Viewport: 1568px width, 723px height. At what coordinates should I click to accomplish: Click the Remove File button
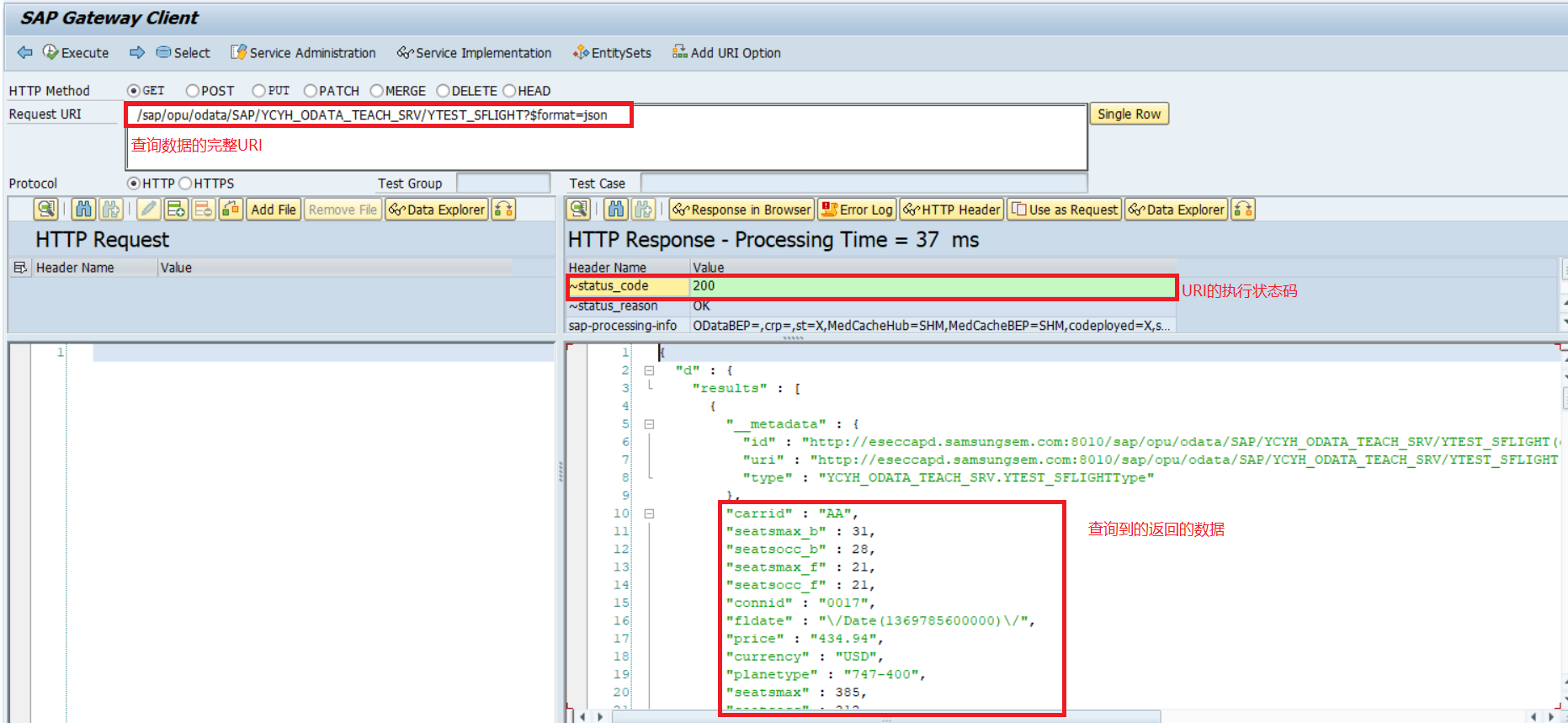(x=343, y=210)
